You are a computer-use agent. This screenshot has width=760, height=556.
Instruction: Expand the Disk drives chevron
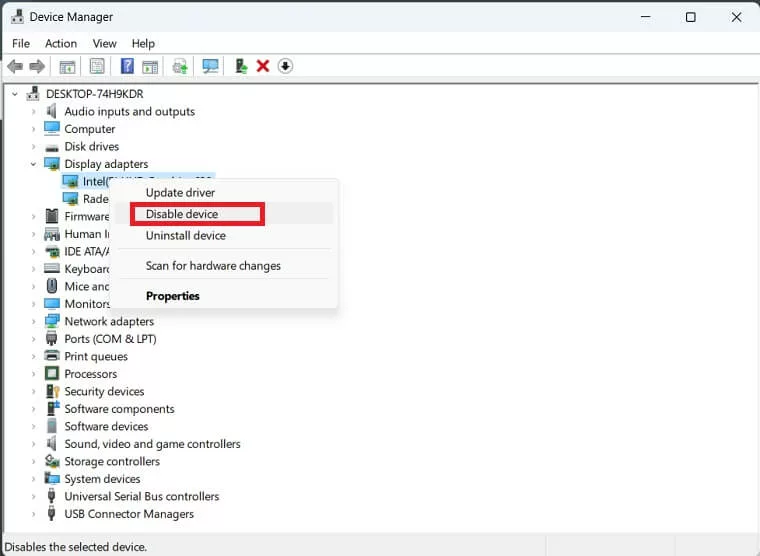pyautogui.click(x=33, y=147)
